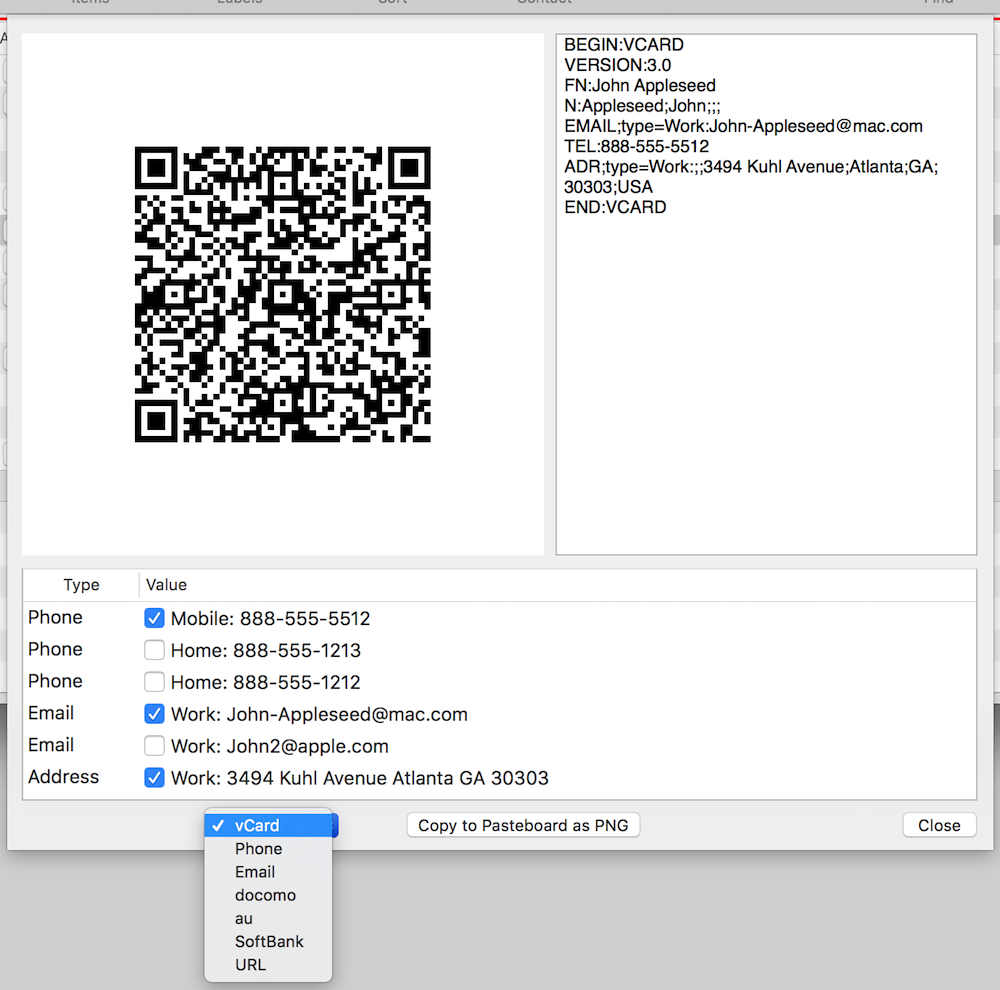Select the 'Work: 3494 Kuhl Avenue Atlanta GA 30303' text
The width and height of the screenshot is (1000, 990).
pyautogui.click(x=360, y=778)
